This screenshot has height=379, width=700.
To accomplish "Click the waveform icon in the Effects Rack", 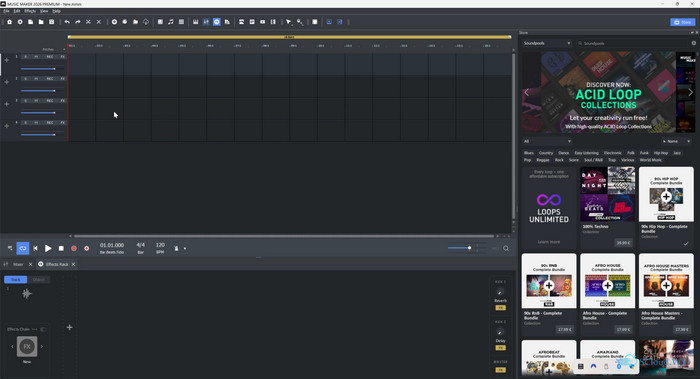I will (27, 293).
